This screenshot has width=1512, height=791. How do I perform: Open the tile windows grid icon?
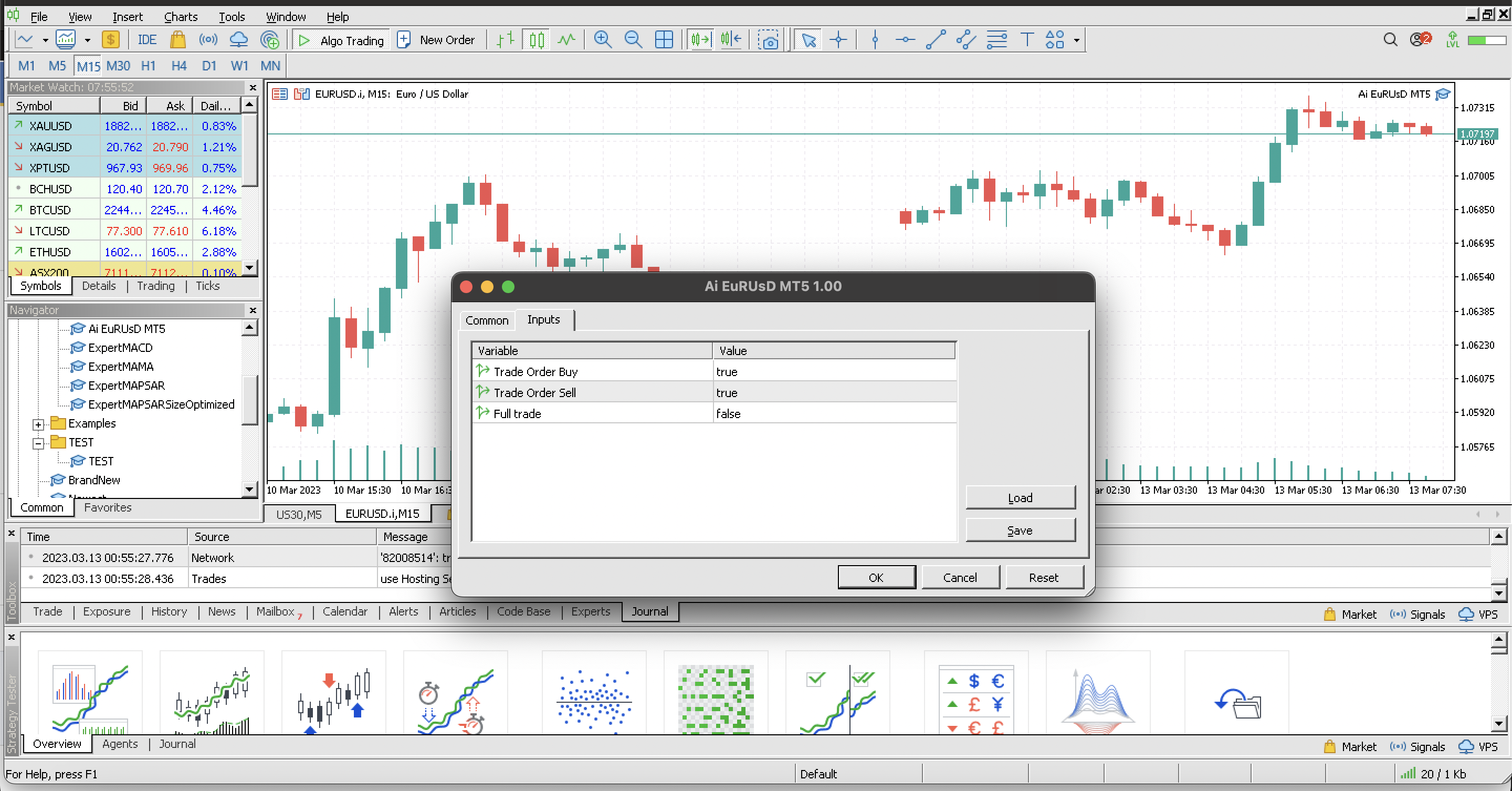[663, 40]
